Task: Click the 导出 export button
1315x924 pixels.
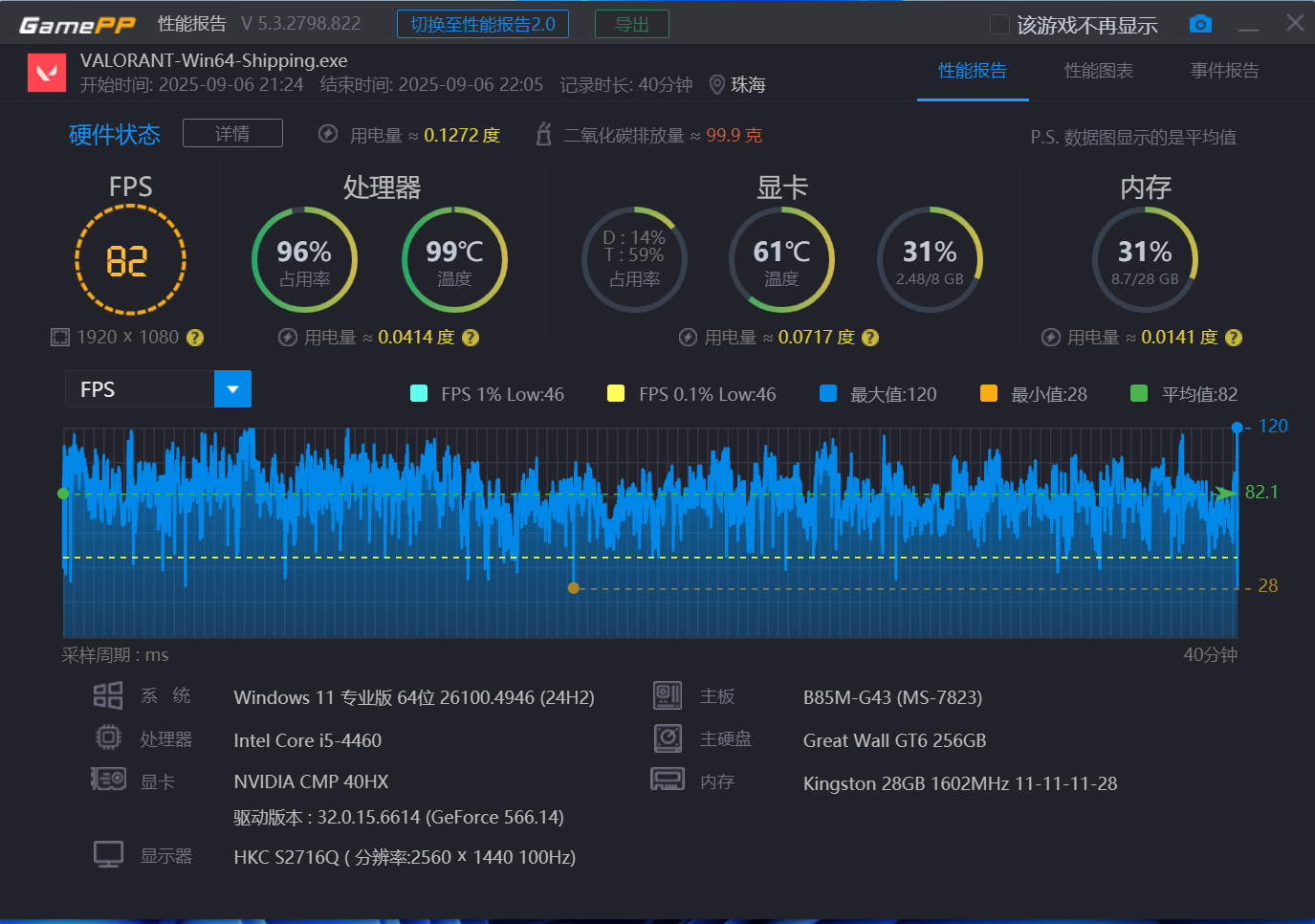Action: pyautogui.click(x=631, y=24)
